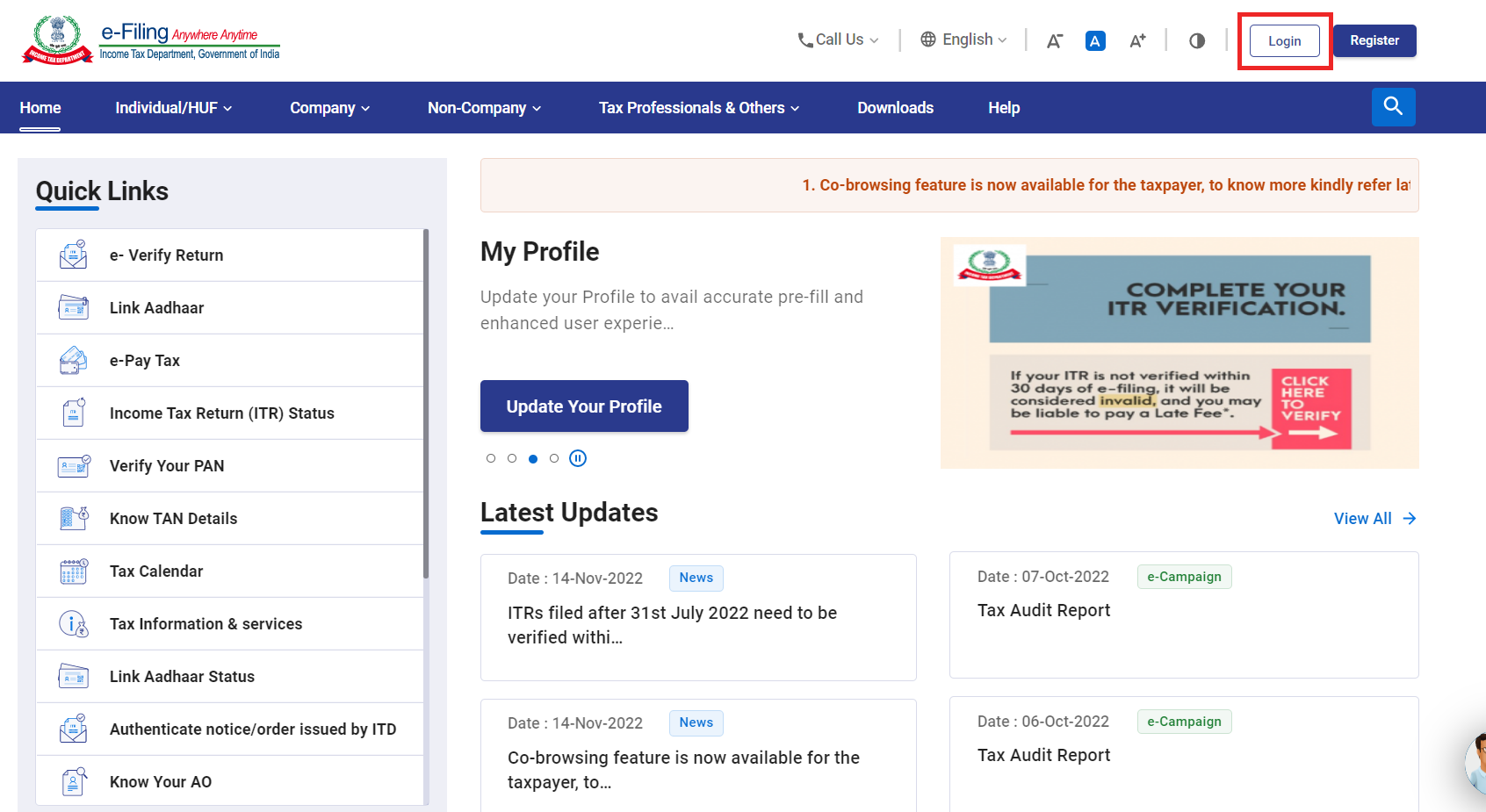The width and height of the screenshot is (1486, 812).
Task: Click the News tag dated 14-Nov-2022 on ITRs card
Action: [696, 578]
